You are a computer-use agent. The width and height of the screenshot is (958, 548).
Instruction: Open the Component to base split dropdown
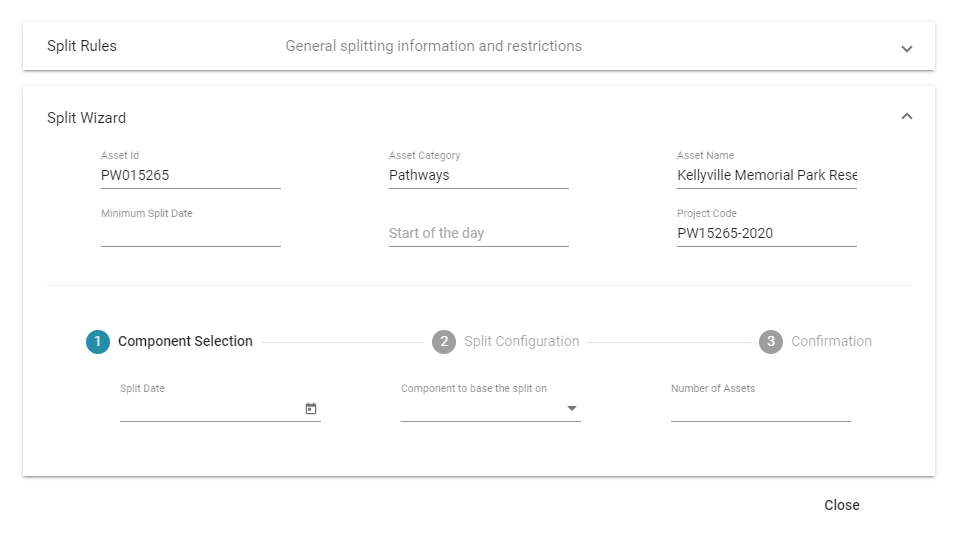[491, 409]
